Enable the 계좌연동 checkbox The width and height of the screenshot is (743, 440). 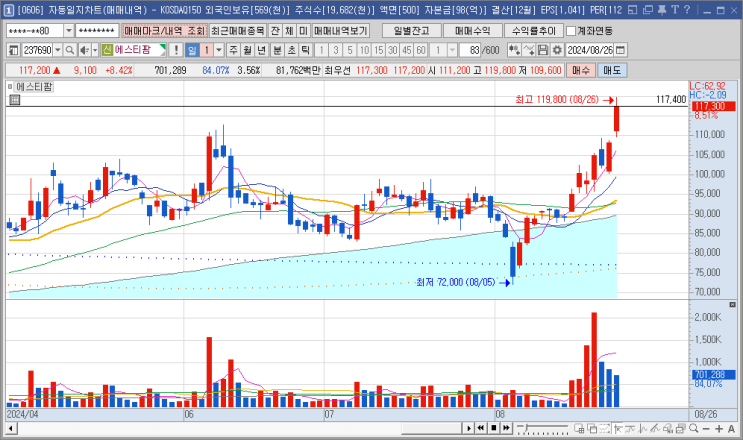point(571,31)
